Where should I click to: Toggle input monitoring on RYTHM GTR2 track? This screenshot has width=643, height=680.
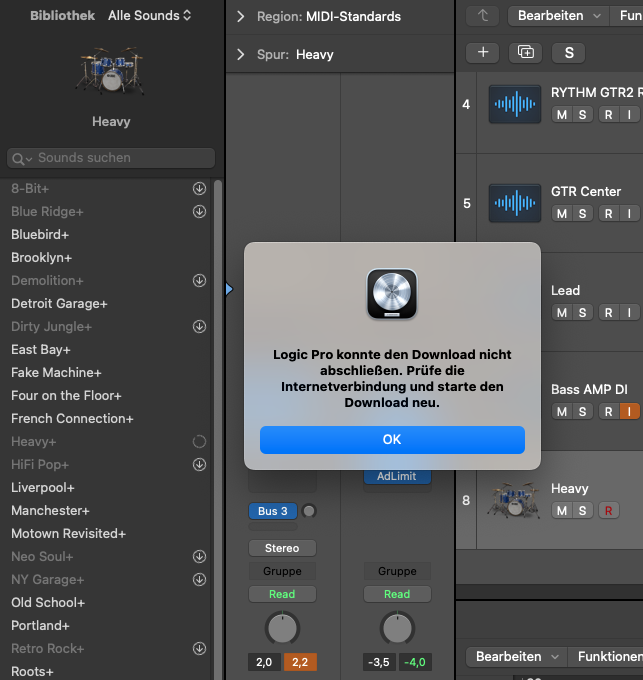click(630, 115)
